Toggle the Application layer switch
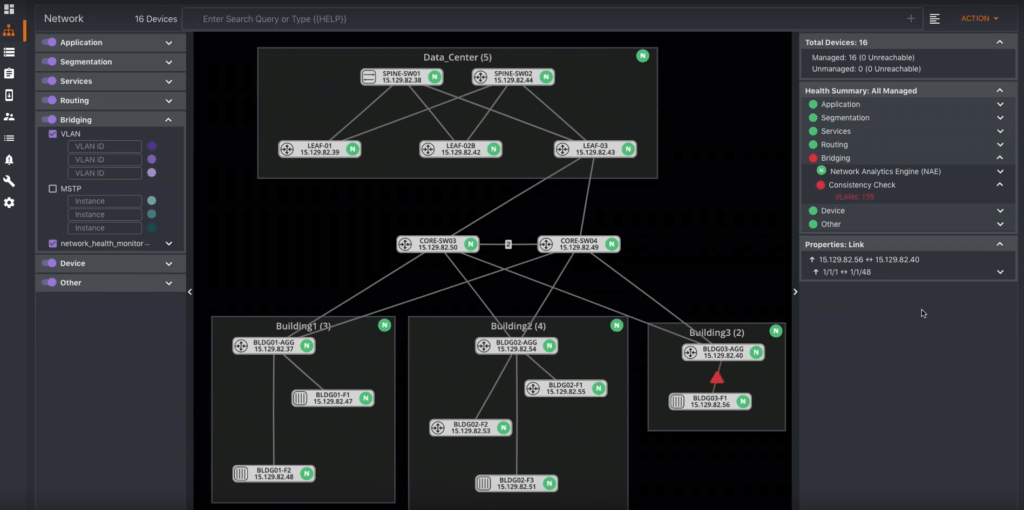 tap(49, 42)
